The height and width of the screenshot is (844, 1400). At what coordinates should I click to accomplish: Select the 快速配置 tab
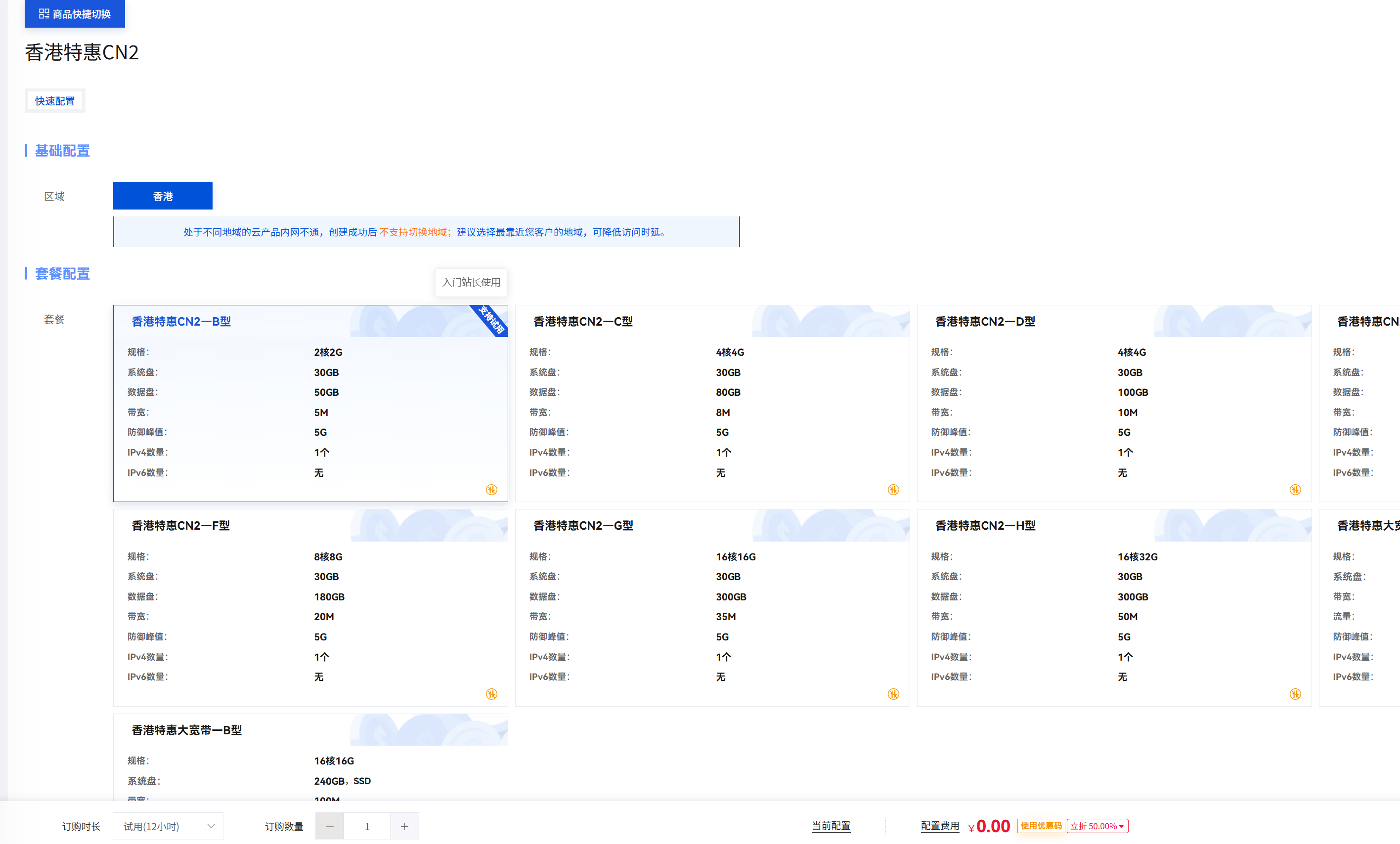[x=54, y=101]
